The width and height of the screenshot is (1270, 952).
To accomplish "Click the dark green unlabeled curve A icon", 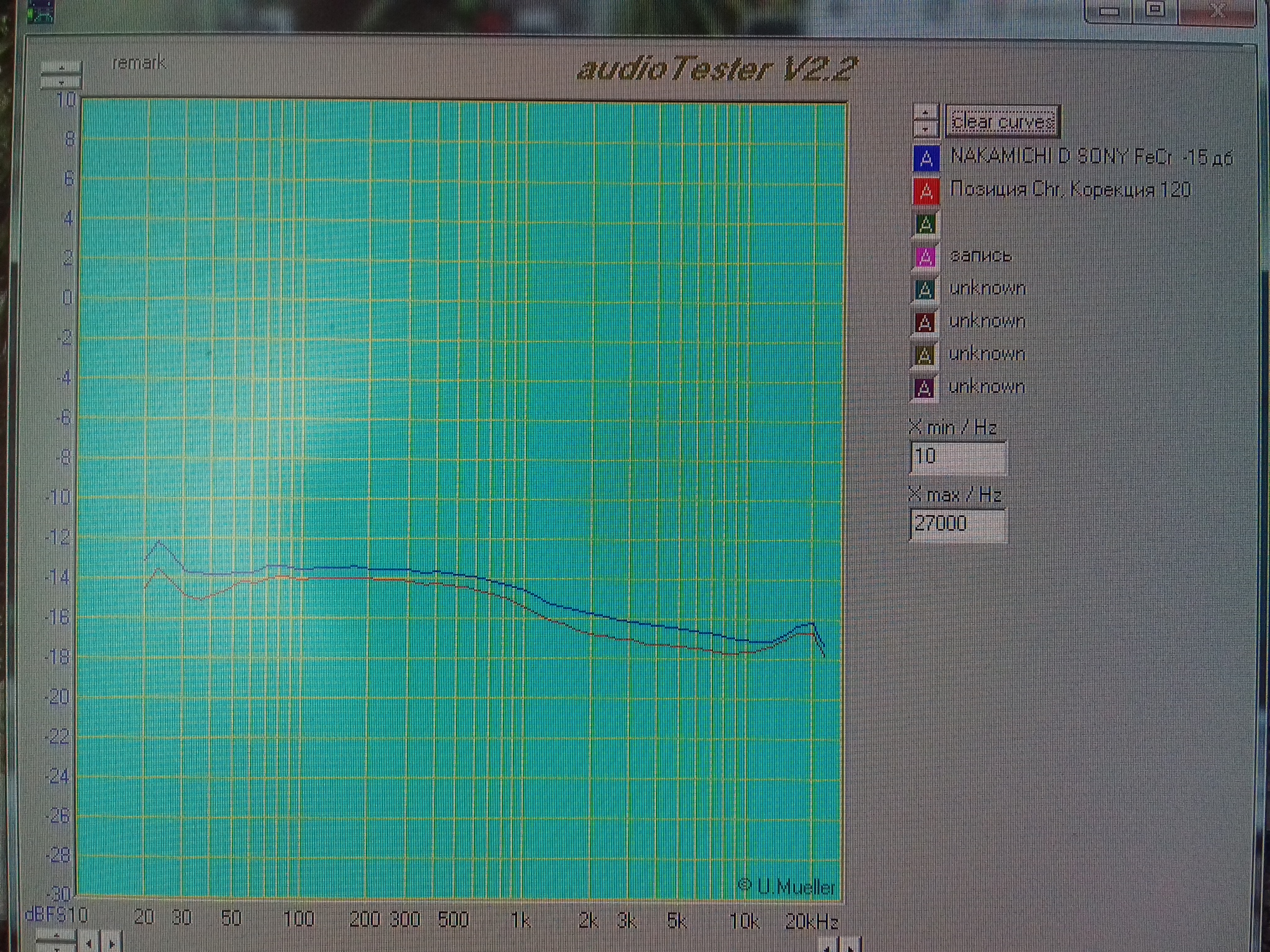I will point(925,224).
